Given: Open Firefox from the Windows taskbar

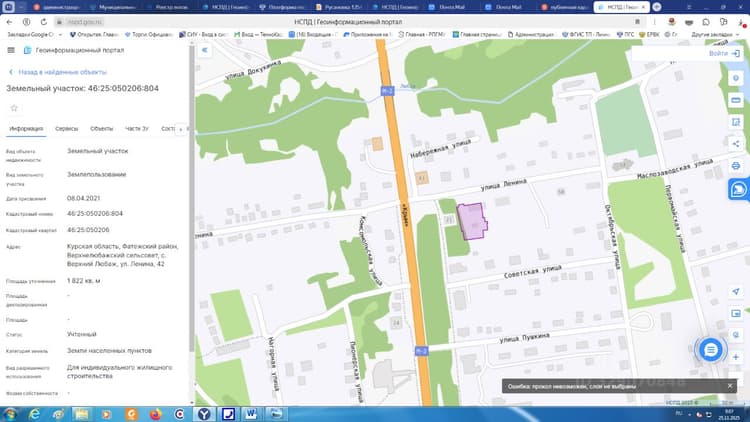Looking at the screenshot, I should (155, 414).
